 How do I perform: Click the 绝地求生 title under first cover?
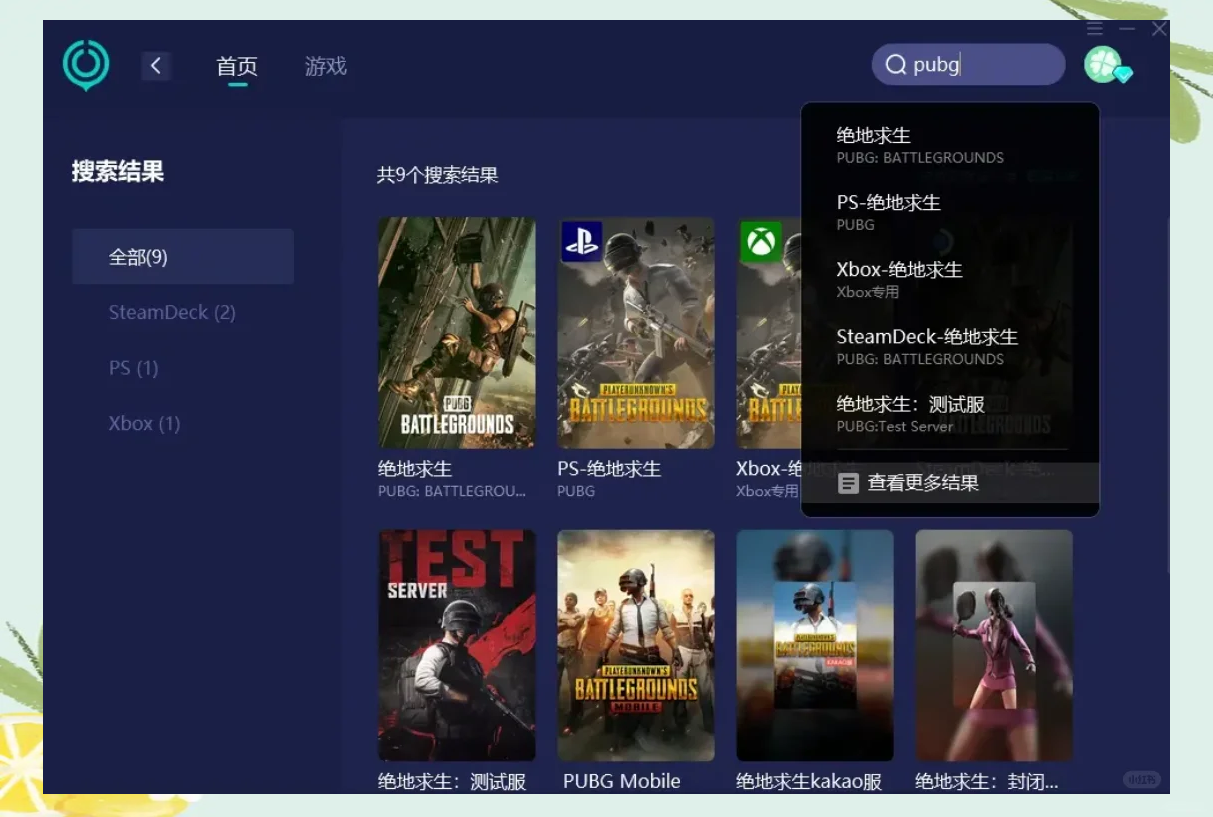[x=415, y=469]
